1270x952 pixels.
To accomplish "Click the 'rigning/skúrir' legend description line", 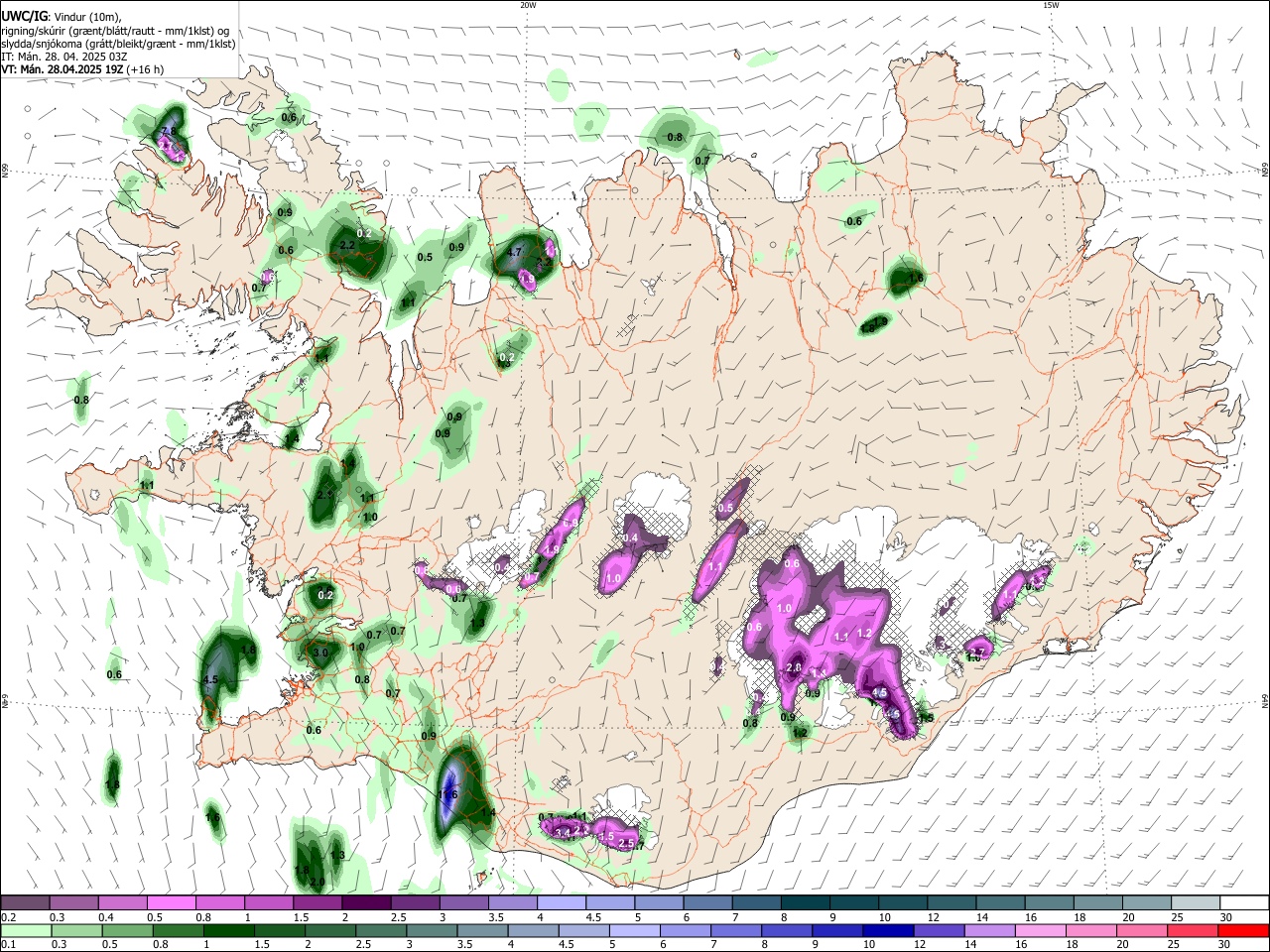I will tap(115, 30).
